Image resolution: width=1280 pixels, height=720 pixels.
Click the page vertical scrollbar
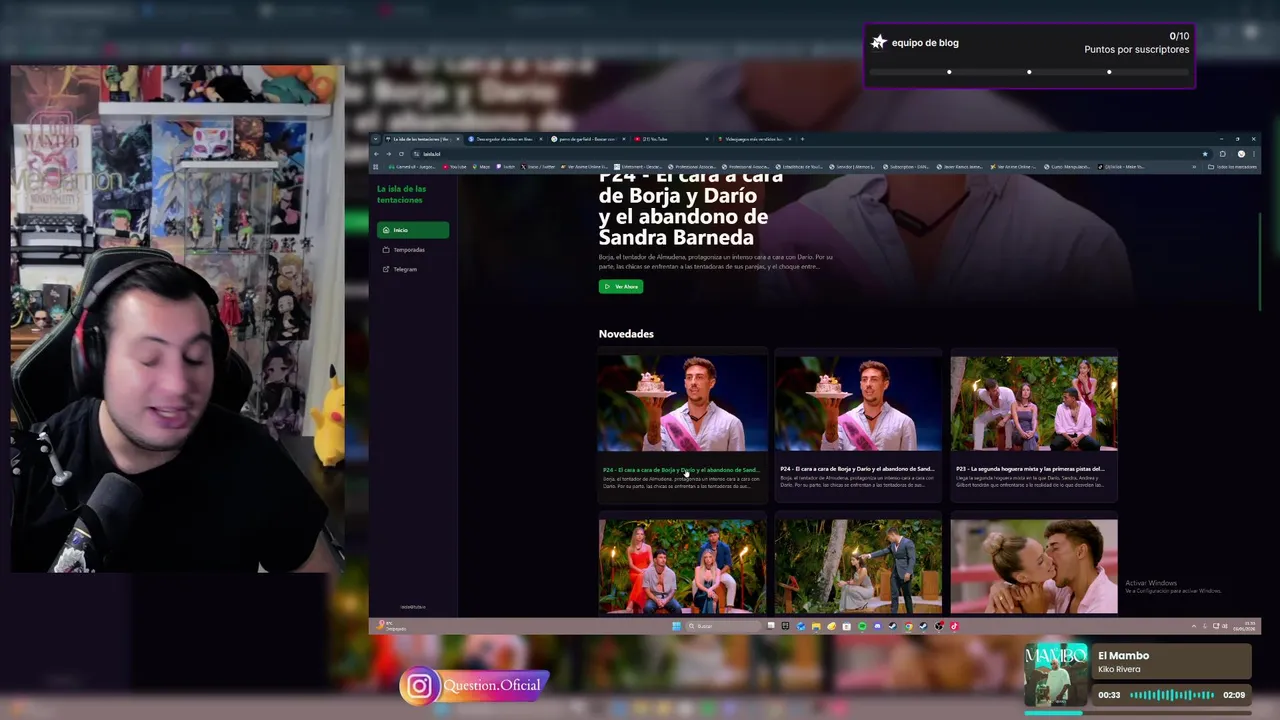coord(1258,260)
